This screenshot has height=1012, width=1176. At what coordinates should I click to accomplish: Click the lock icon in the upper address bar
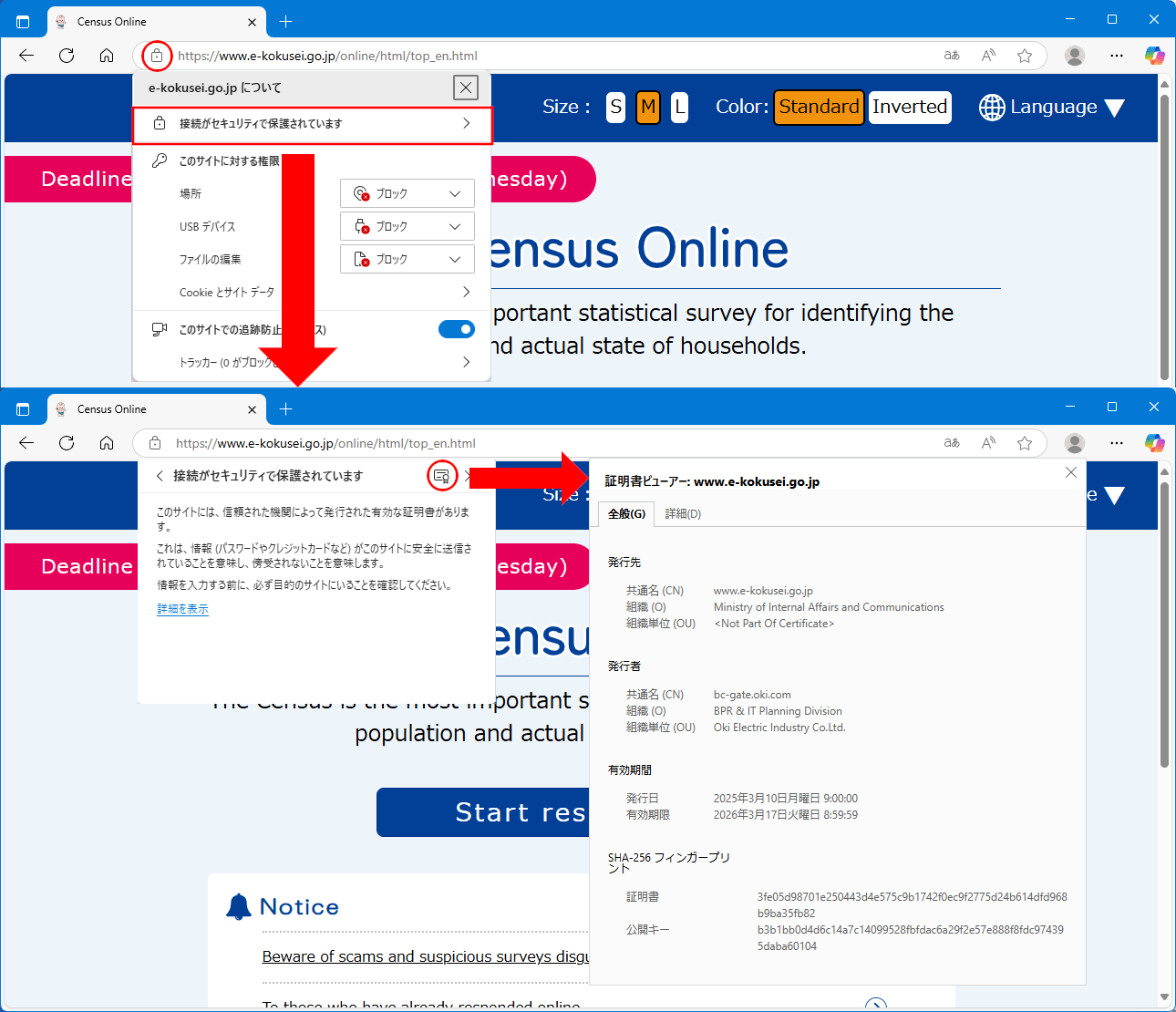[x=157, y=56]
